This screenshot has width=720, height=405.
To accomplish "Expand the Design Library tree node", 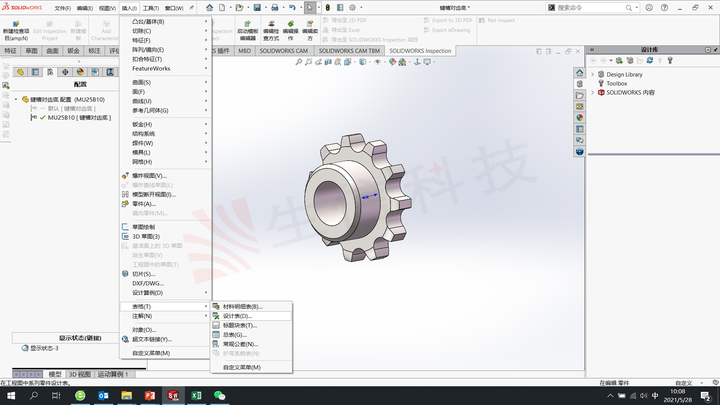I will (x=592, y=74).
